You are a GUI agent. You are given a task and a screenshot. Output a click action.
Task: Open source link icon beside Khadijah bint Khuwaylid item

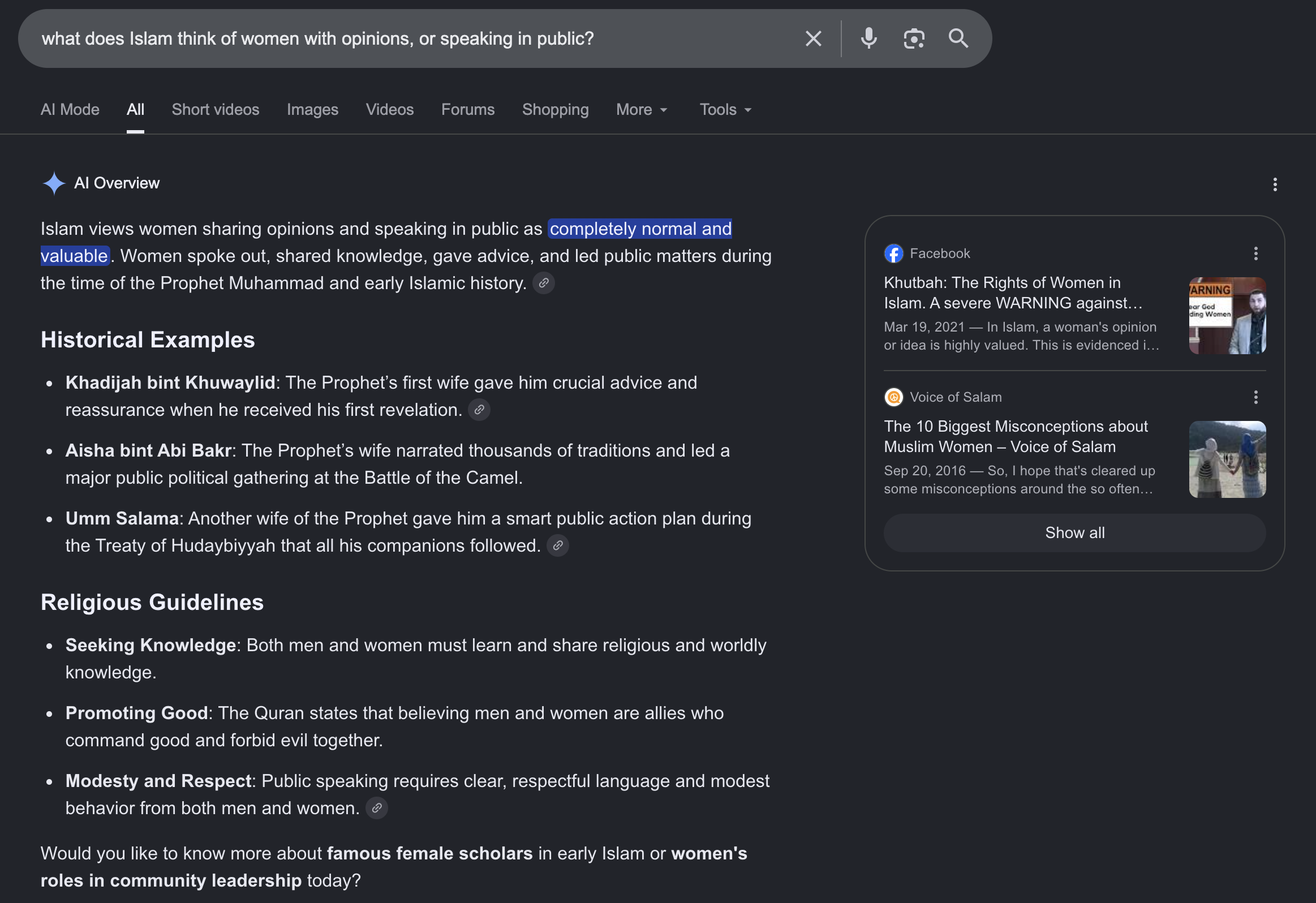(479, 410)
